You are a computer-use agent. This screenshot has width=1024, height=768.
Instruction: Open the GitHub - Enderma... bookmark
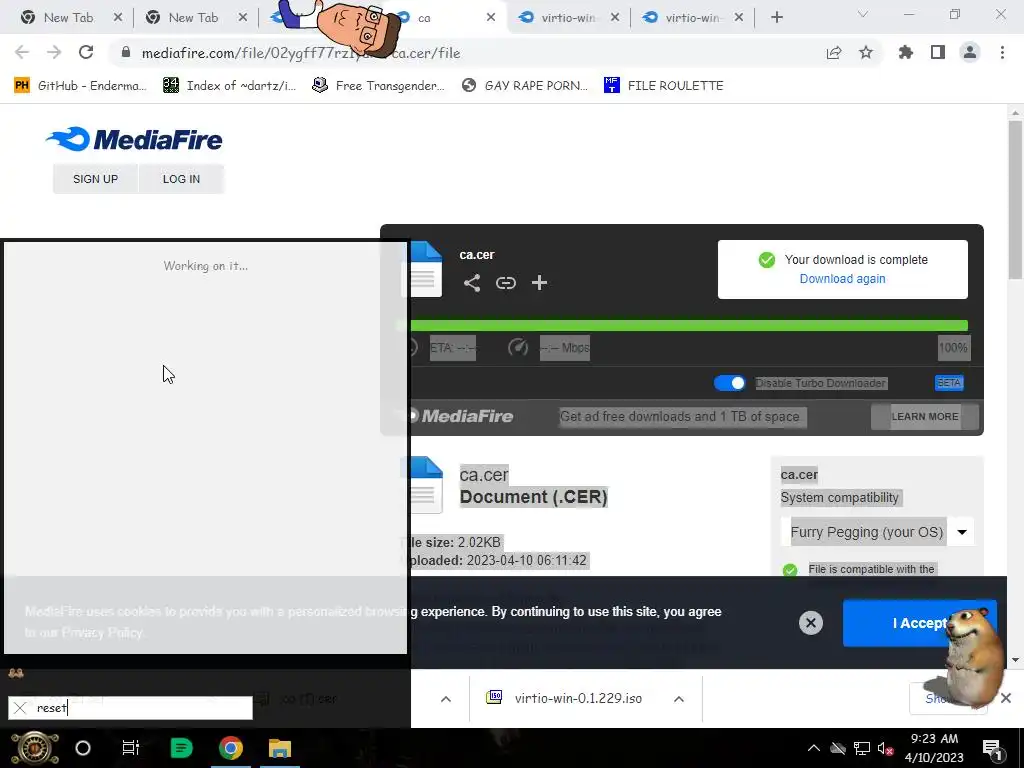[80, 86]
